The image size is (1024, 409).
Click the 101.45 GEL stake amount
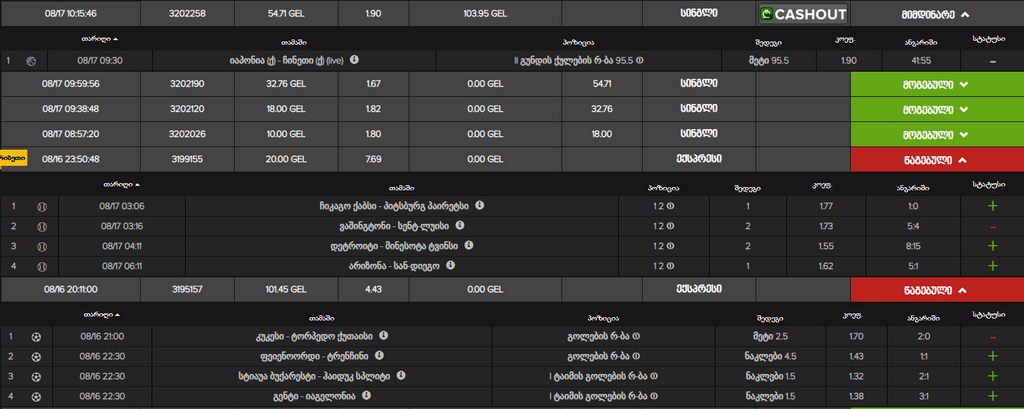coord(286,289)
